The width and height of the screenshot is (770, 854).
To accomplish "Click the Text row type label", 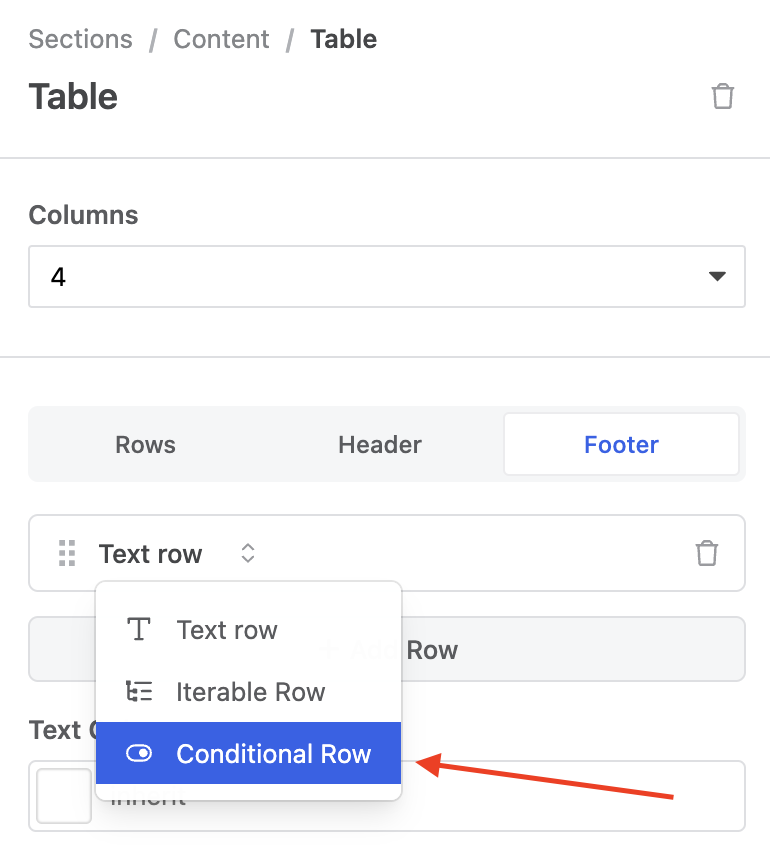I will tap(151, 553).
